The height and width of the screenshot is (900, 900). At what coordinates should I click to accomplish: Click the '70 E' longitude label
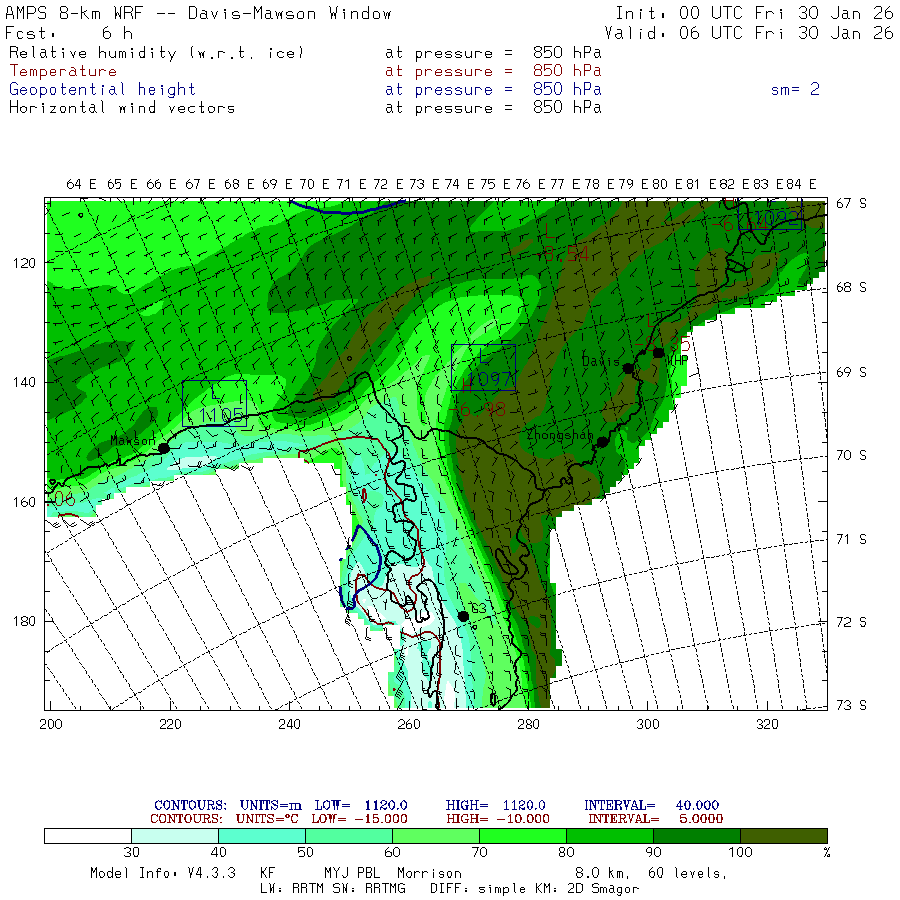click(314, 184)
